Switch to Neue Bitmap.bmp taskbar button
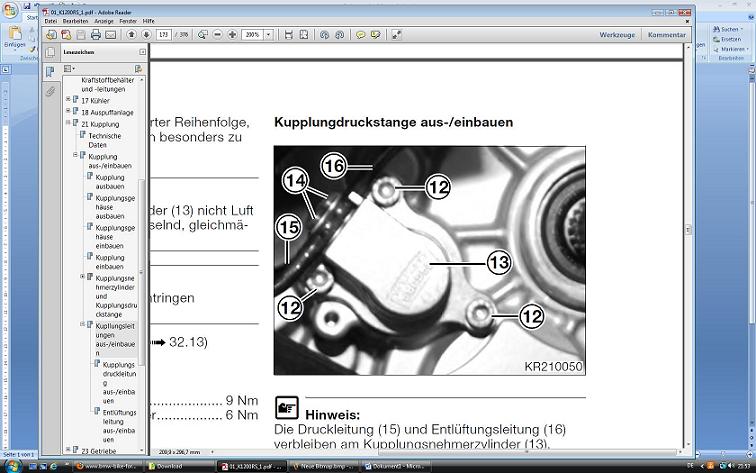 click(324, 466)
